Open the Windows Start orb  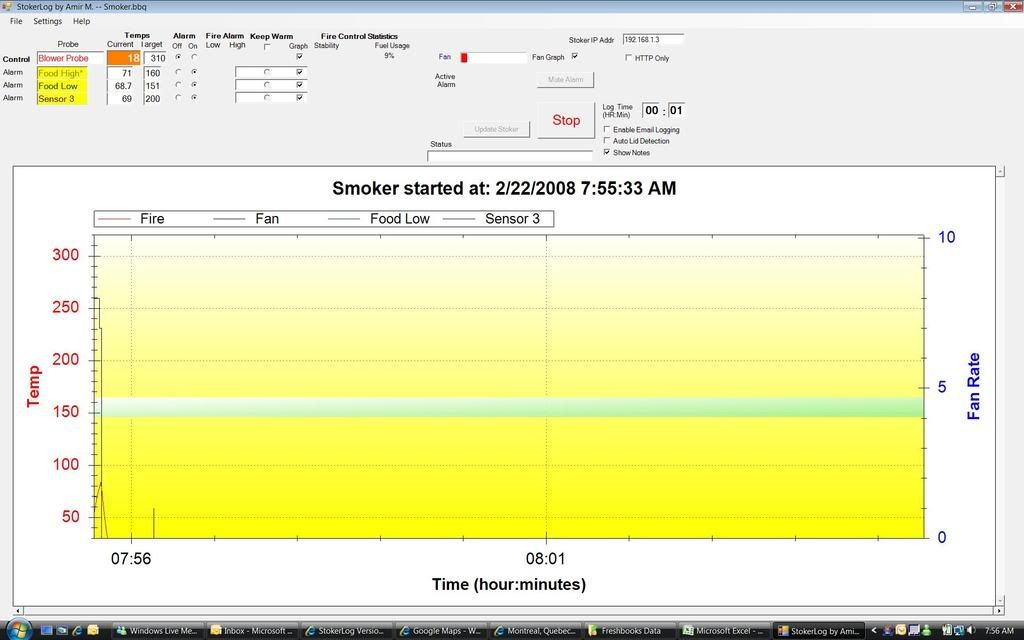click(x=18, y=630)
